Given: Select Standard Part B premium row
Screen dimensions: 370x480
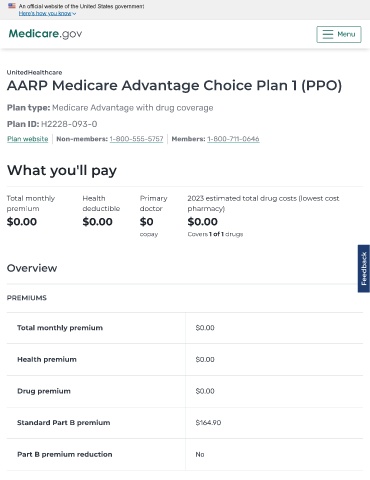Looking at the screenshot, I should tap(185, 423).
